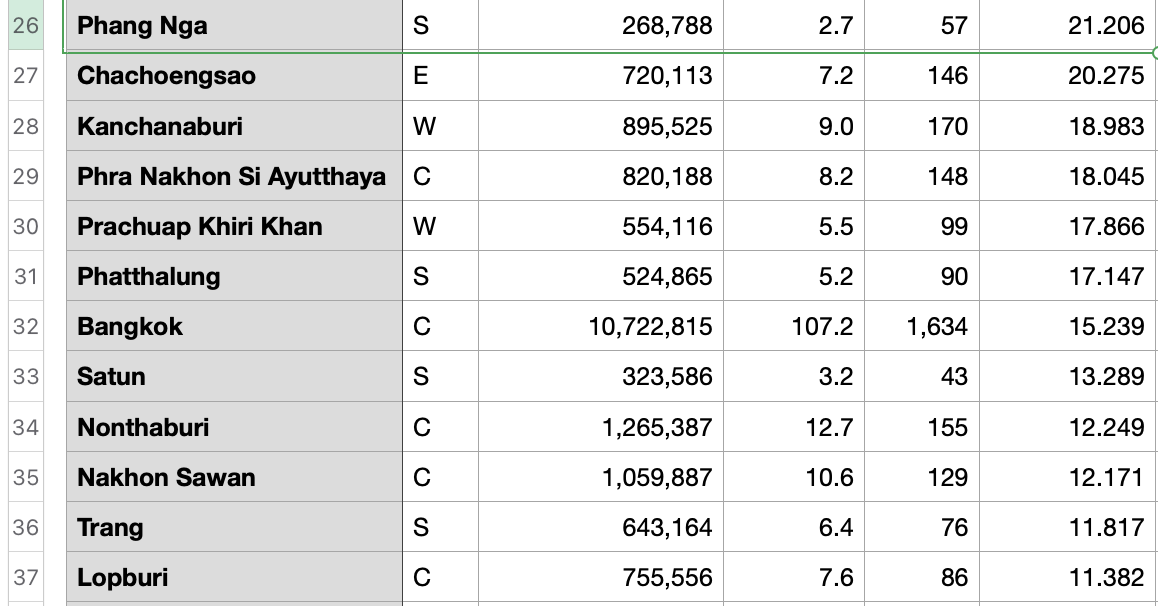The image size is (1158, 606).
Task: Select Kanchanaburi's region cell W
Action: point(440,126)
